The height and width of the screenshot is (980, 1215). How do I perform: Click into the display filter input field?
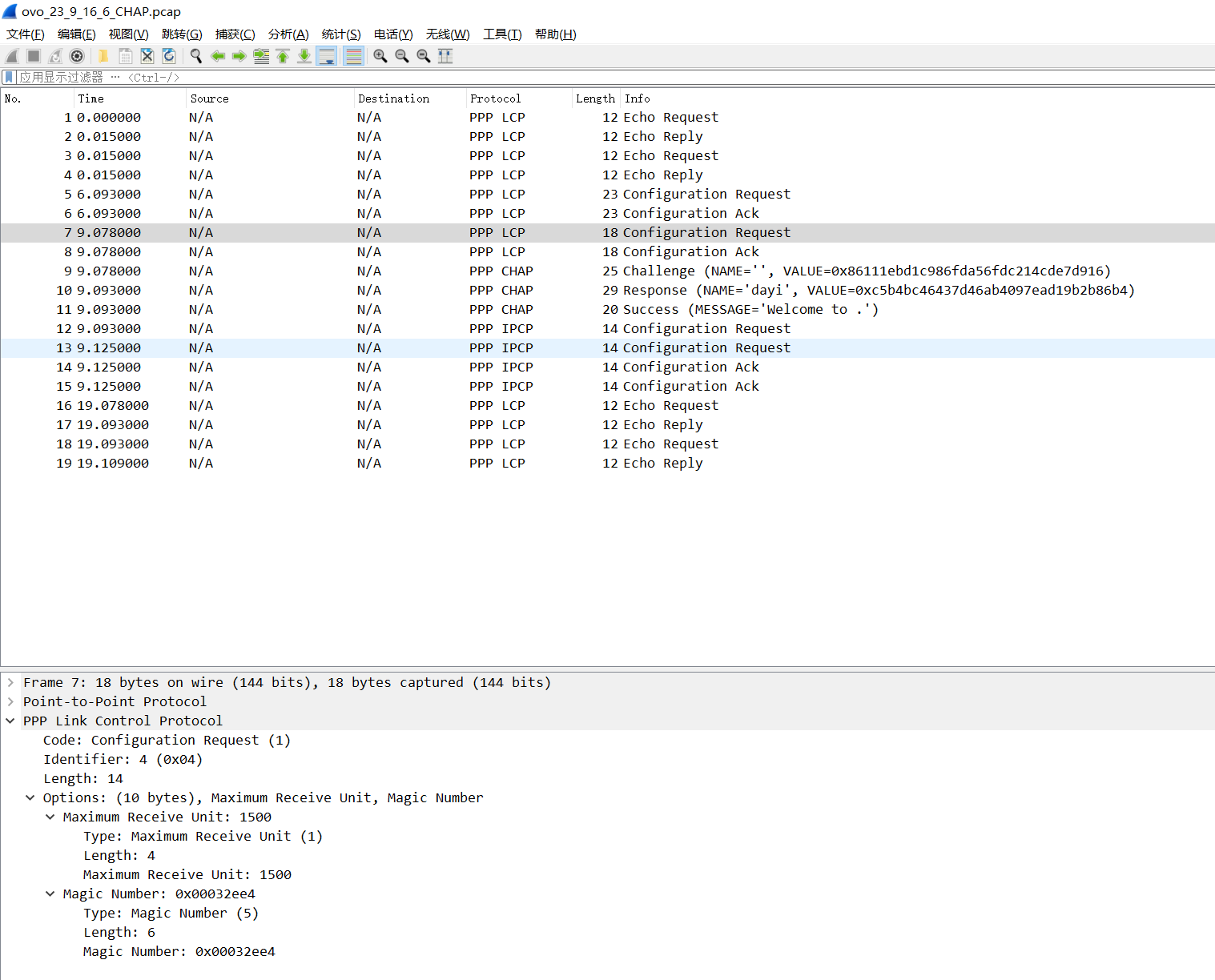point(615,78)
